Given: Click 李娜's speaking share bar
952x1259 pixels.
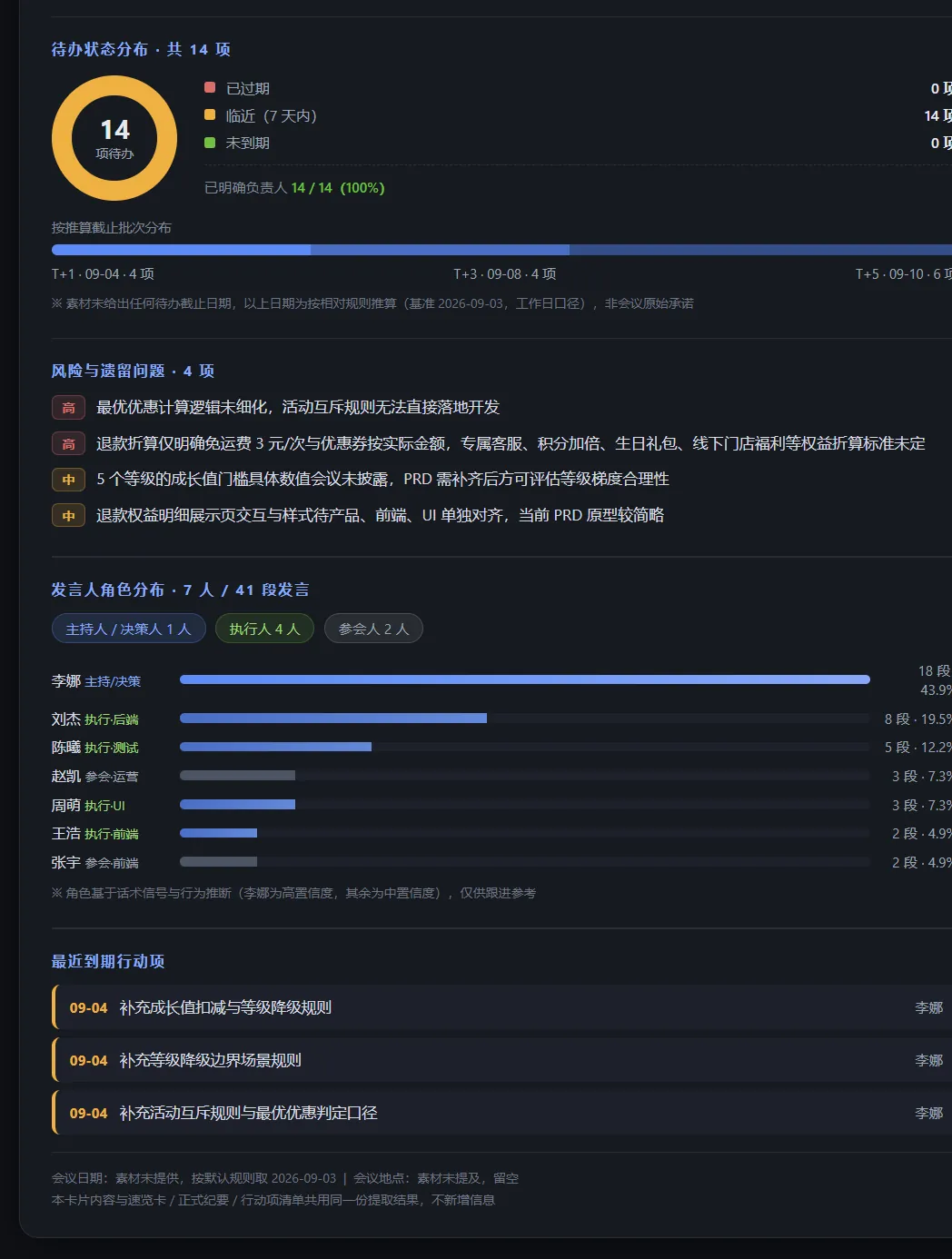Looking at the screenshot, I should 525,679.
